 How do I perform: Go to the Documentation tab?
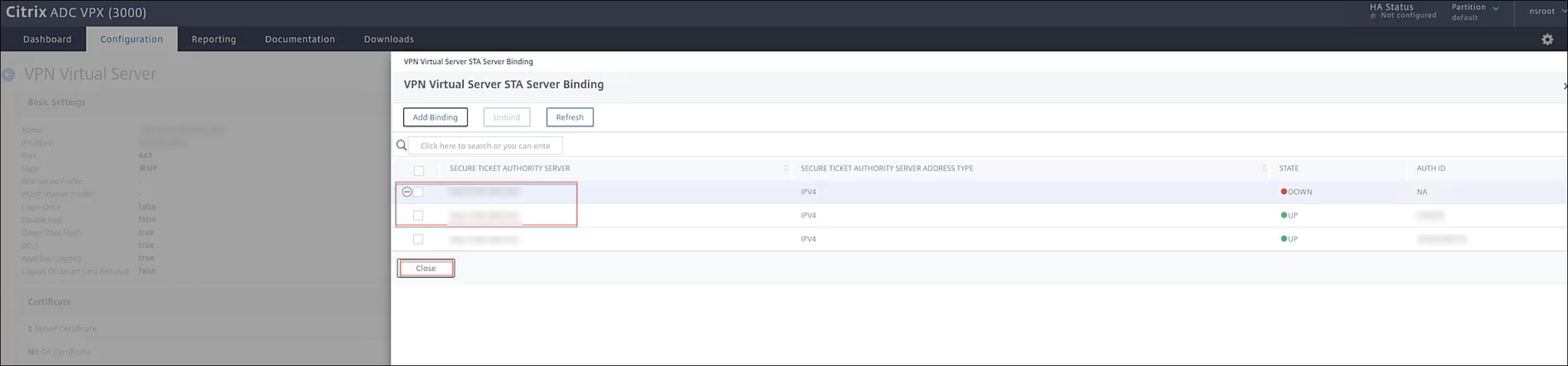(x=300, y=40)
